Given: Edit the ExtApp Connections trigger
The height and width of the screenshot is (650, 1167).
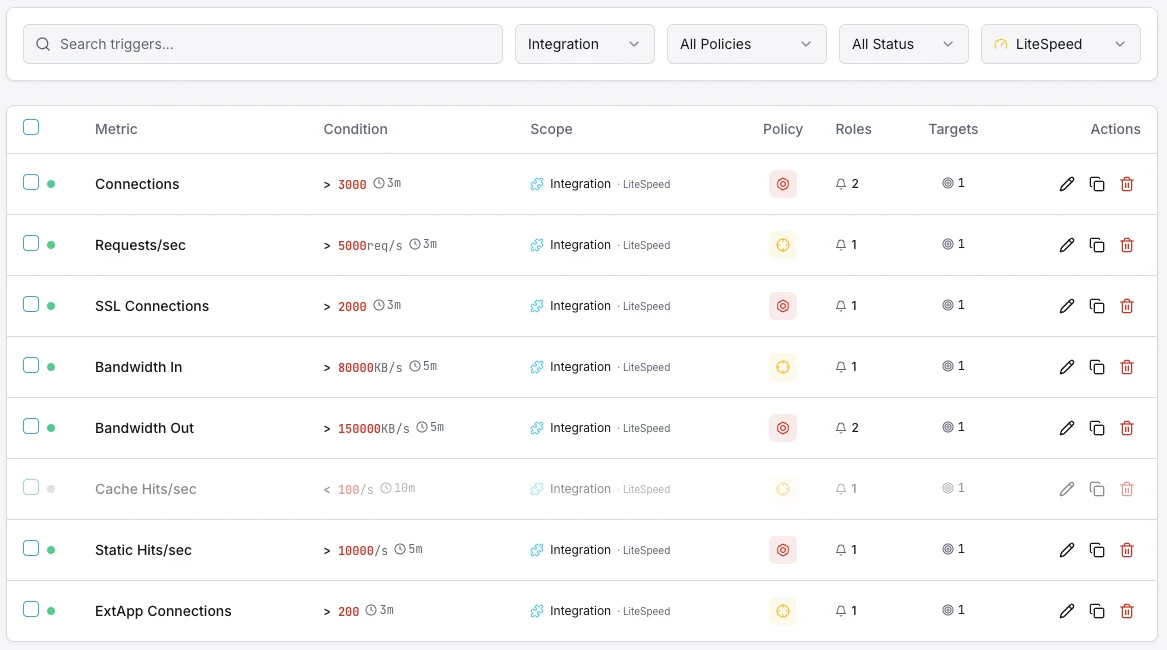Looking at the screenshot, I should point(1067,611).
